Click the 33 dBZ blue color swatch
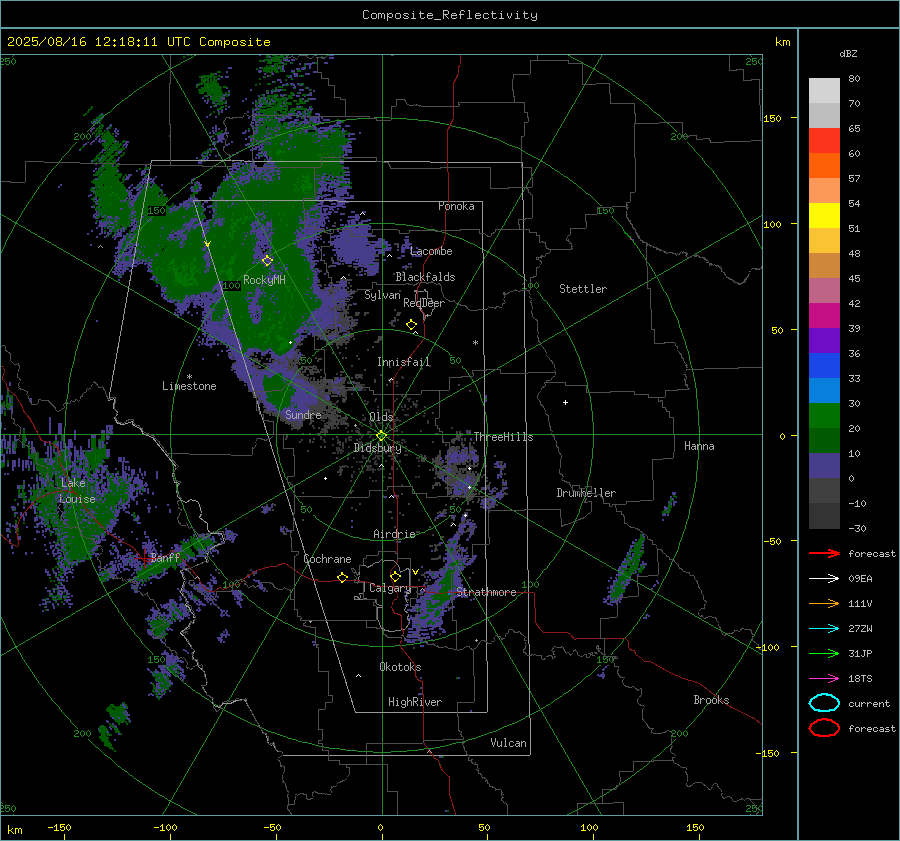Screen dimensions: 900x841 click(x=824, y=390)
